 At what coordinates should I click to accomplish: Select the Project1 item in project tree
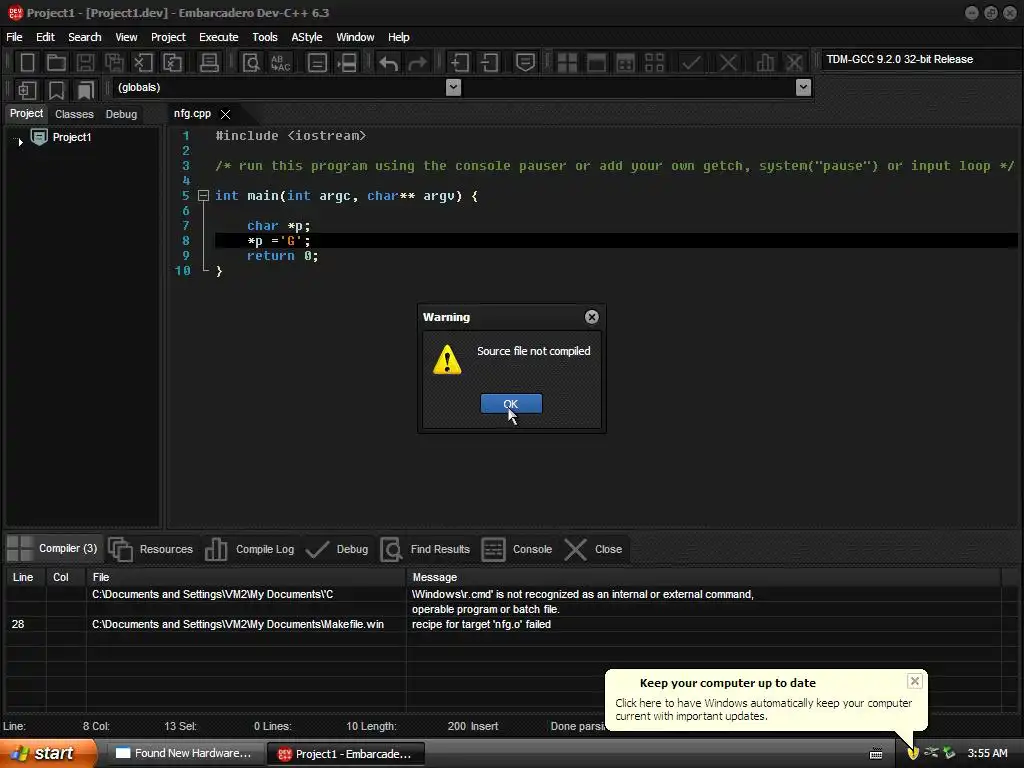coord(72,137)
